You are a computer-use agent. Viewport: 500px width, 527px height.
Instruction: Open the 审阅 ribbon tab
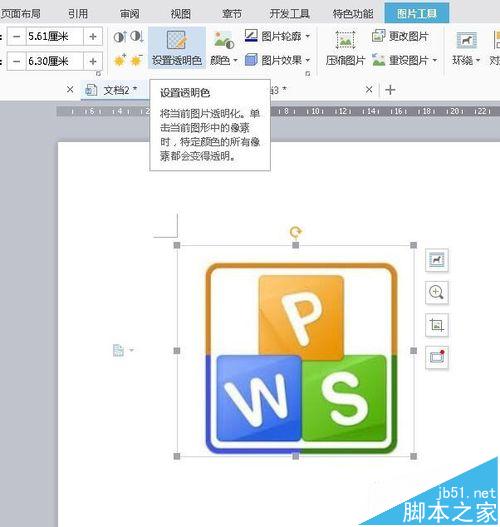click(x=130, y=14)
